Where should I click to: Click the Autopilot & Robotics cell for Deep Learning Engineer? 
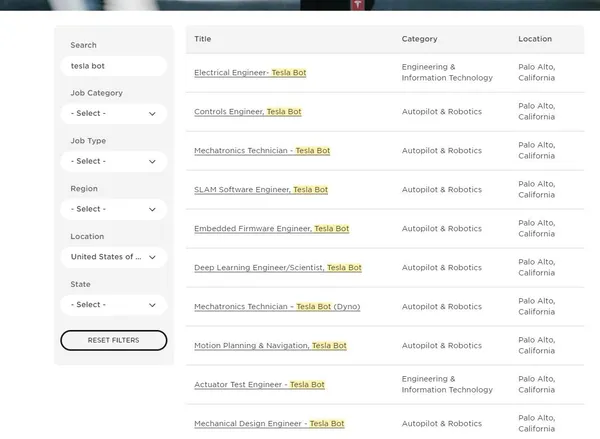click(x=442, y=268)
